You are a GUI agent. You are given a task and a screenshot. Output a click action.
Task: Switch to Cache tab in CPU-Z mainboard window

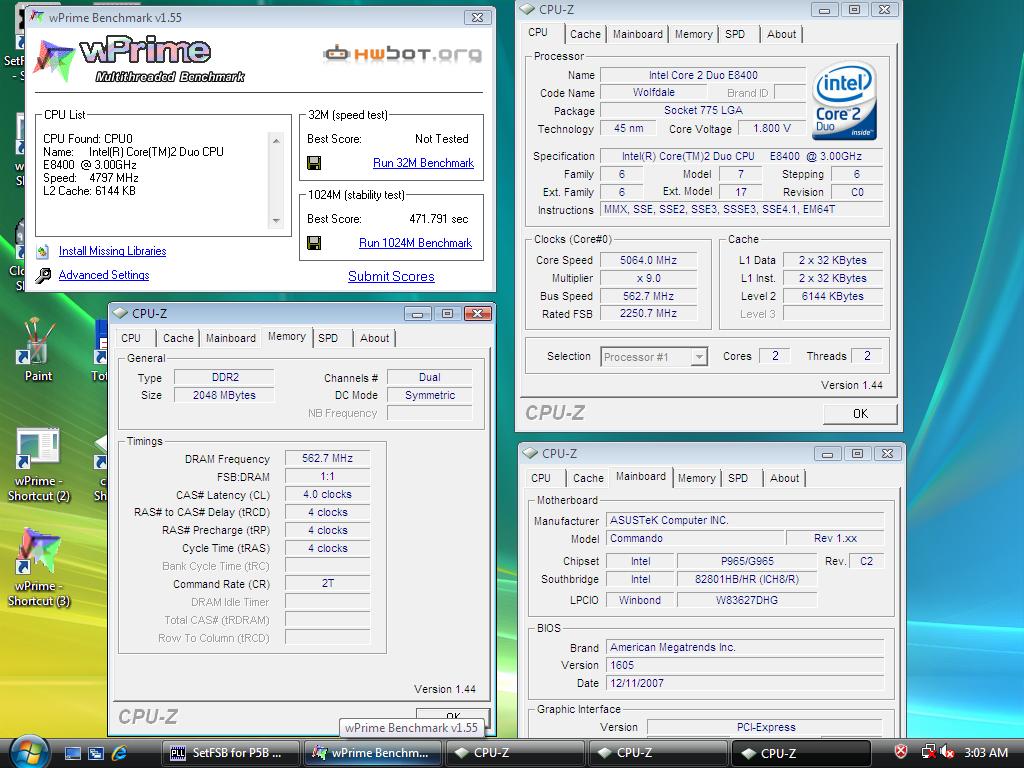(588, 477)
